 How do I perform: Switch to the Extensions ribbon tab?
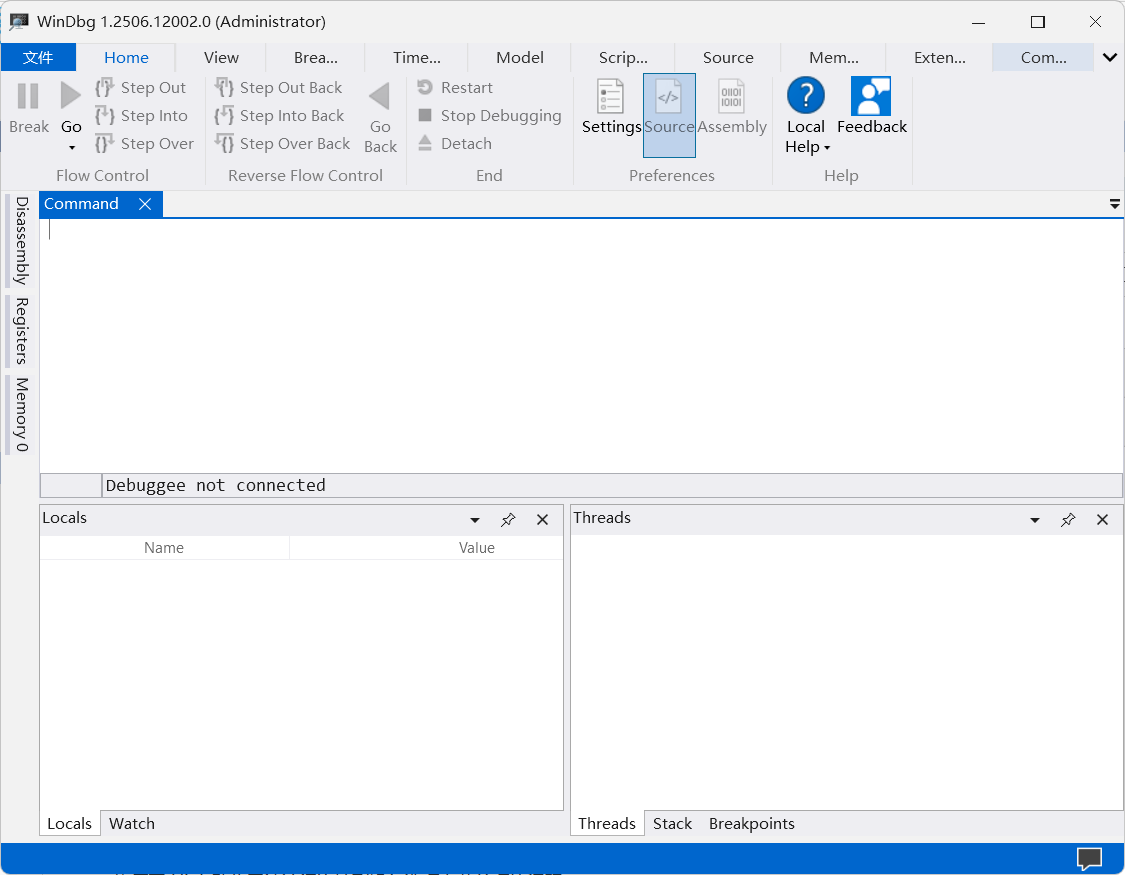point(939,57)
